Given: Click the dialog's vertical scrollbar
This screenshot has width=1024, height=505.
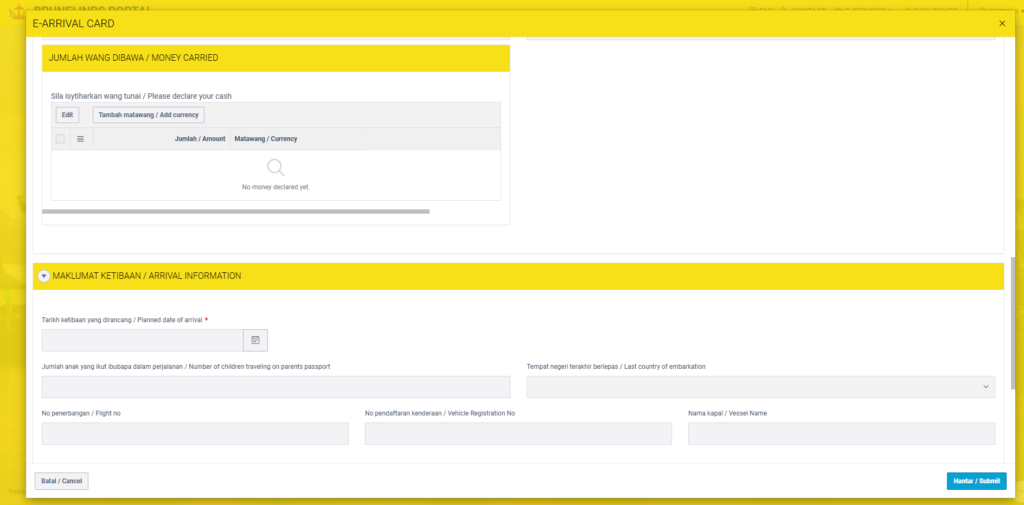Looking at the screenshot, I should coord(1014,320).
